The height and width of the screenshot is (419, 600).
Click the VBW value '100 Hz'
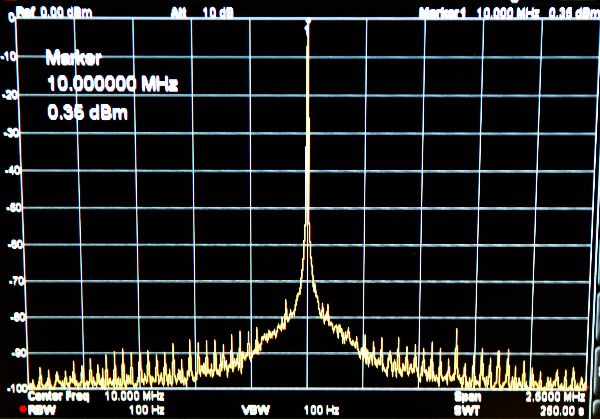(321, 411)
